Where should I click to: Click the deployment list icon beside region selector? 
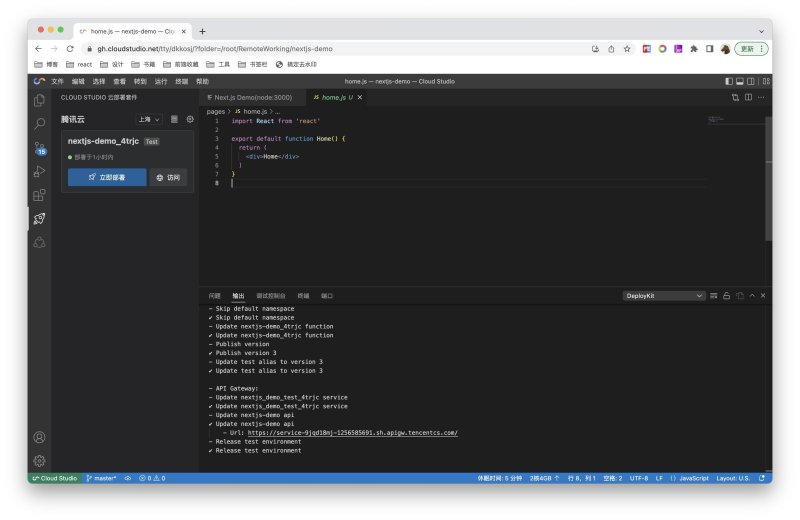pos(174,119)
